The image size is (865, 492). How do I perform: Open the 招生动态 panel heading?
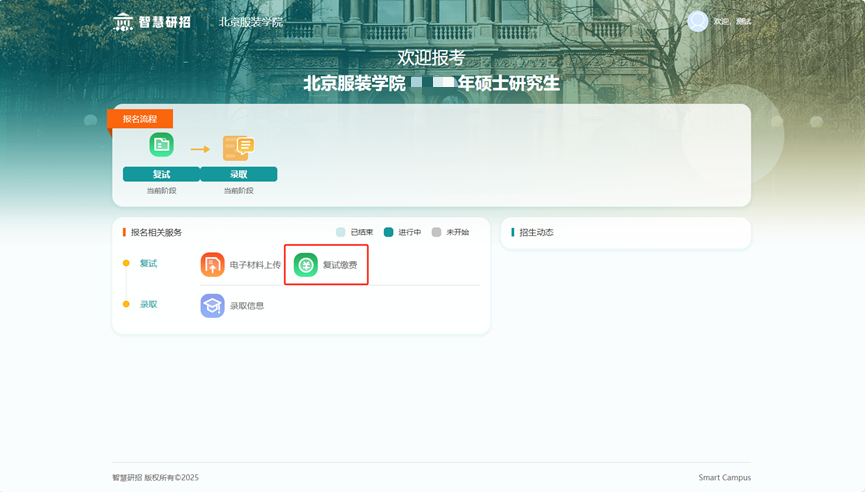[536, 232]
